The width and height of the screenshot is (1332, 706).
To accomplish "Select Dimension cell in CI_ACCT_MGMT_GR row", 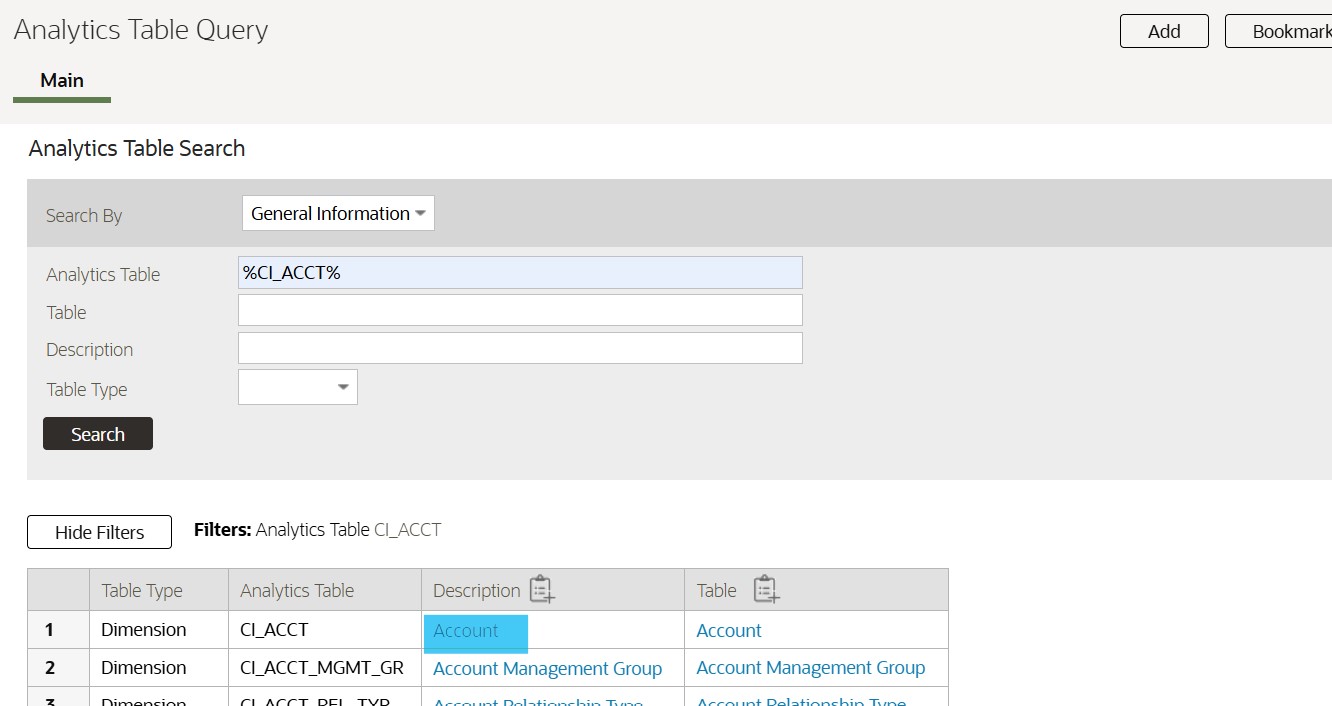I will 158,668.
